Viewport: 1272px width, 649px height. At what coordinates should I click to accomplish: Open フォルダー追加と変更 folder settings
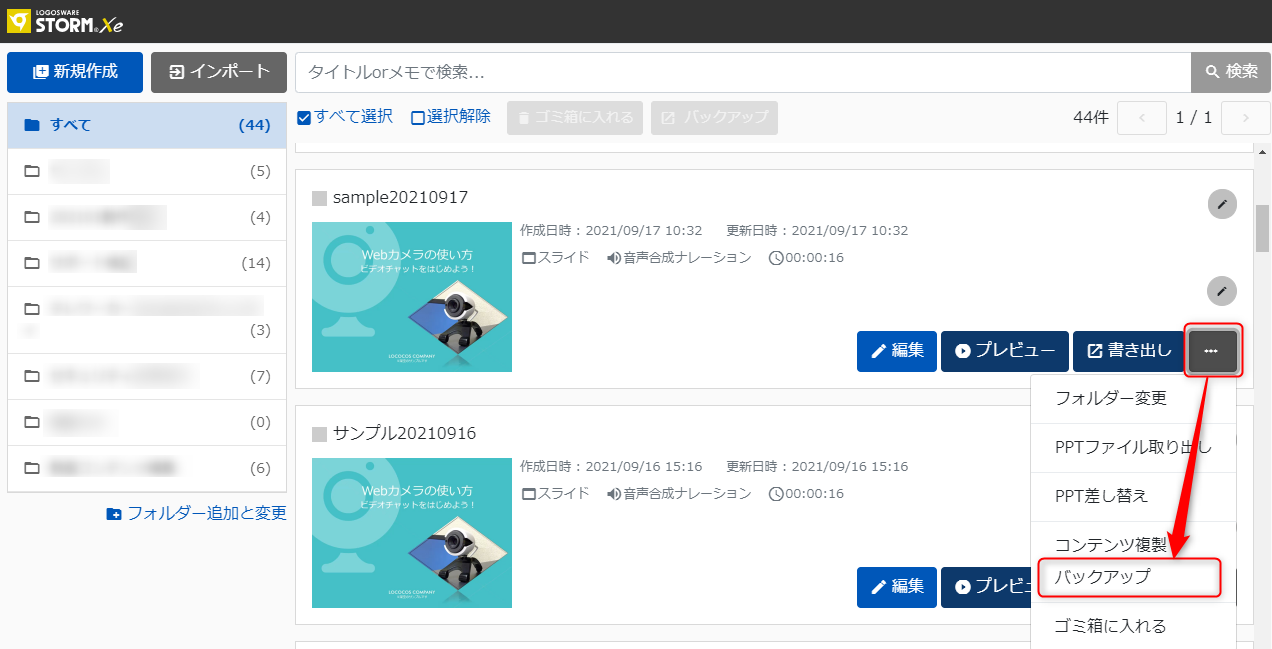pyautogui.click(x=196, y=513)
